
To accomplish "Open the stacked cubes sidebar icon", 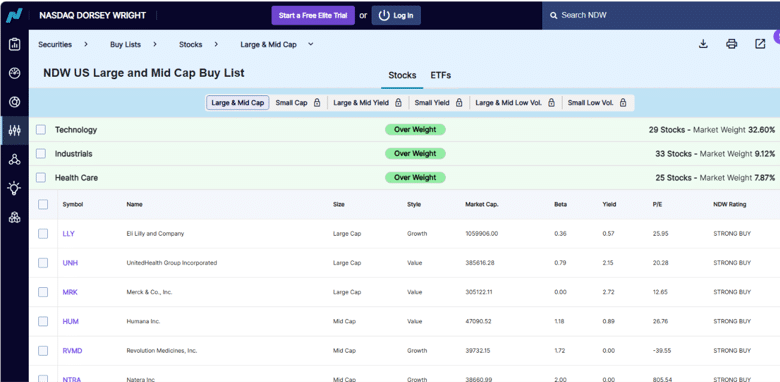I will (14, 217).
